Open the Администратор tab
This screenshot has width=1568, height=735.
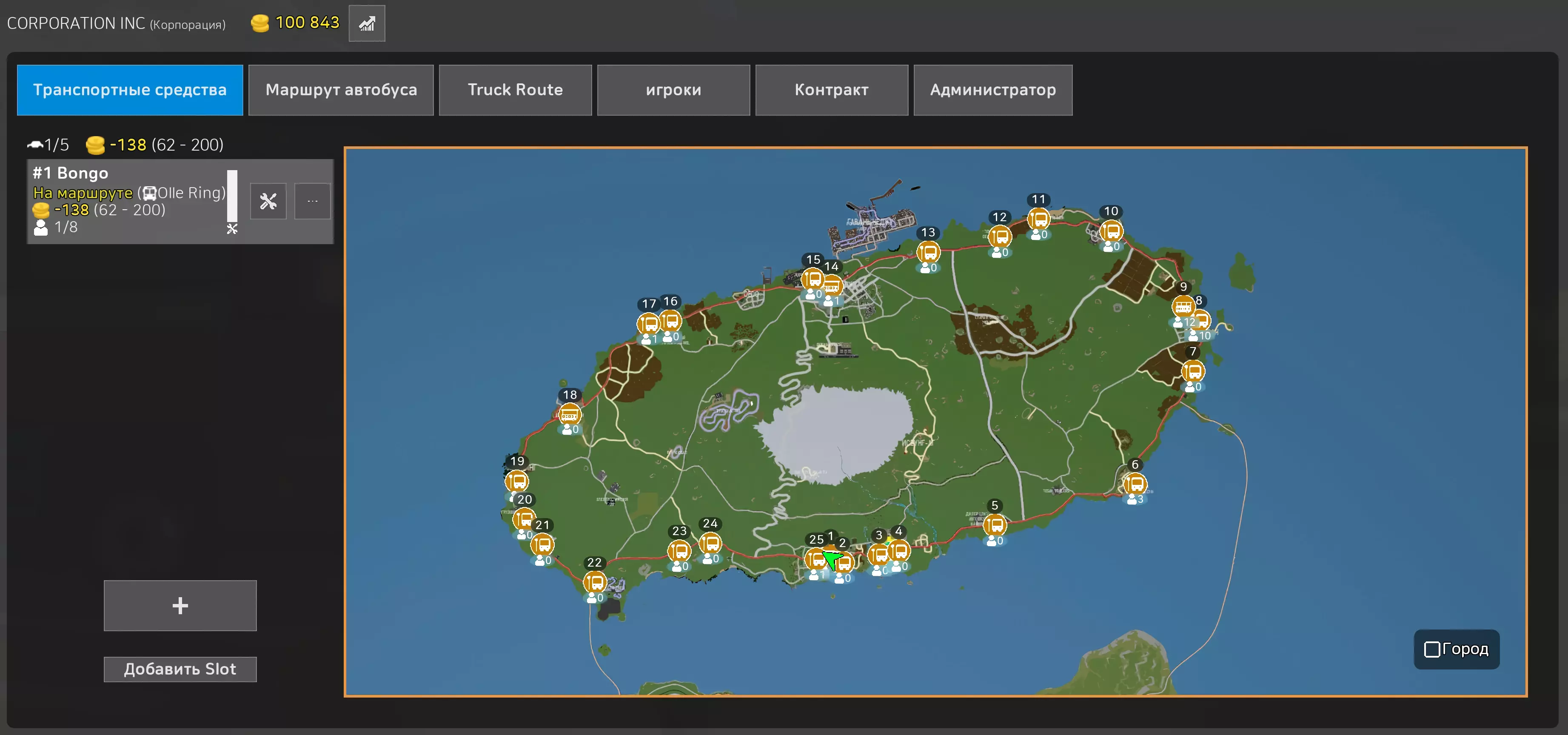(x=993, y=90)
